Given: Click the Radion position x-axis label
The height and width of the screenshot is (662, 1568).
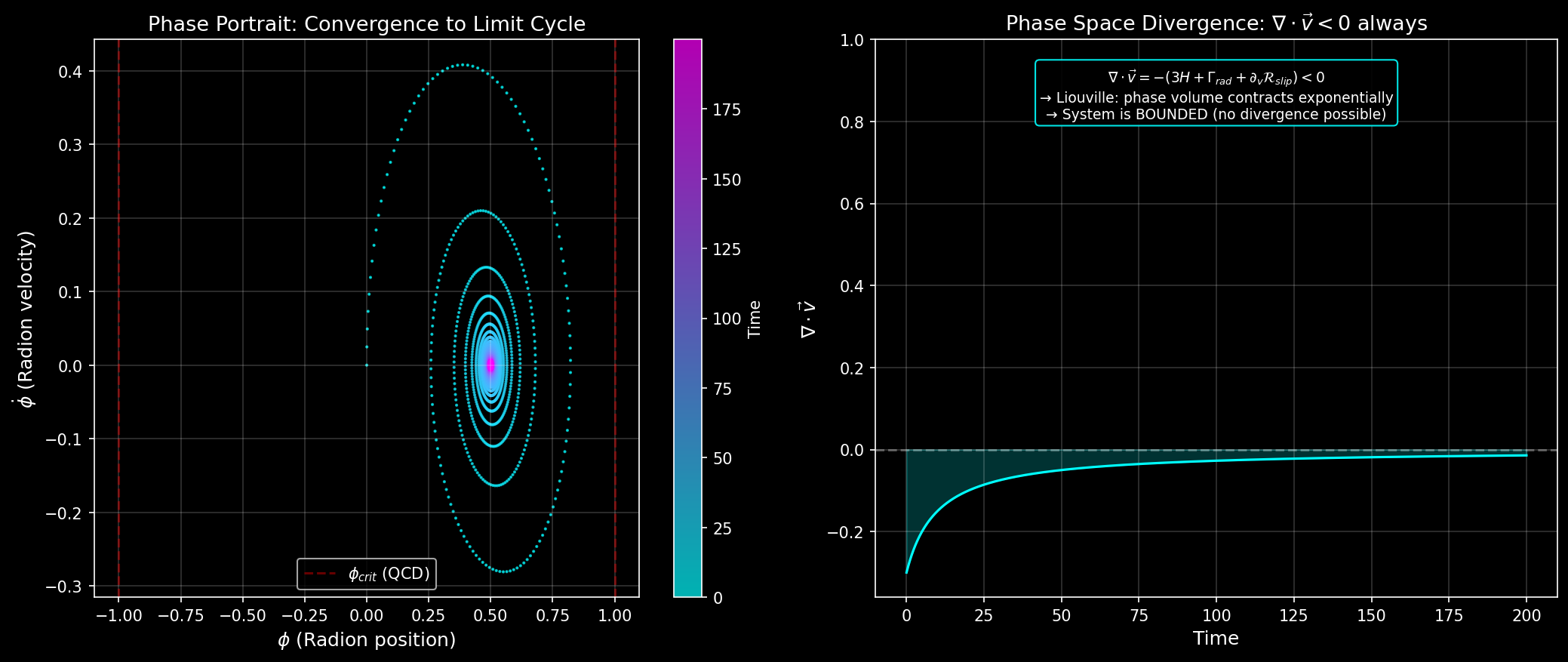Looking at the screenshot, I should (367, 640).
